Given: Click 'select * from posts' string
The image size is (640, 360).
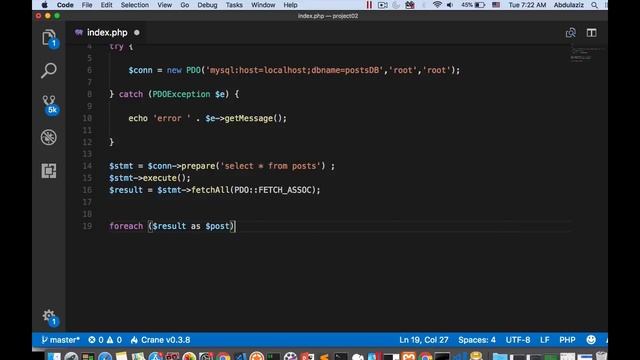Looking at the screenshot, I should [270, 166].
